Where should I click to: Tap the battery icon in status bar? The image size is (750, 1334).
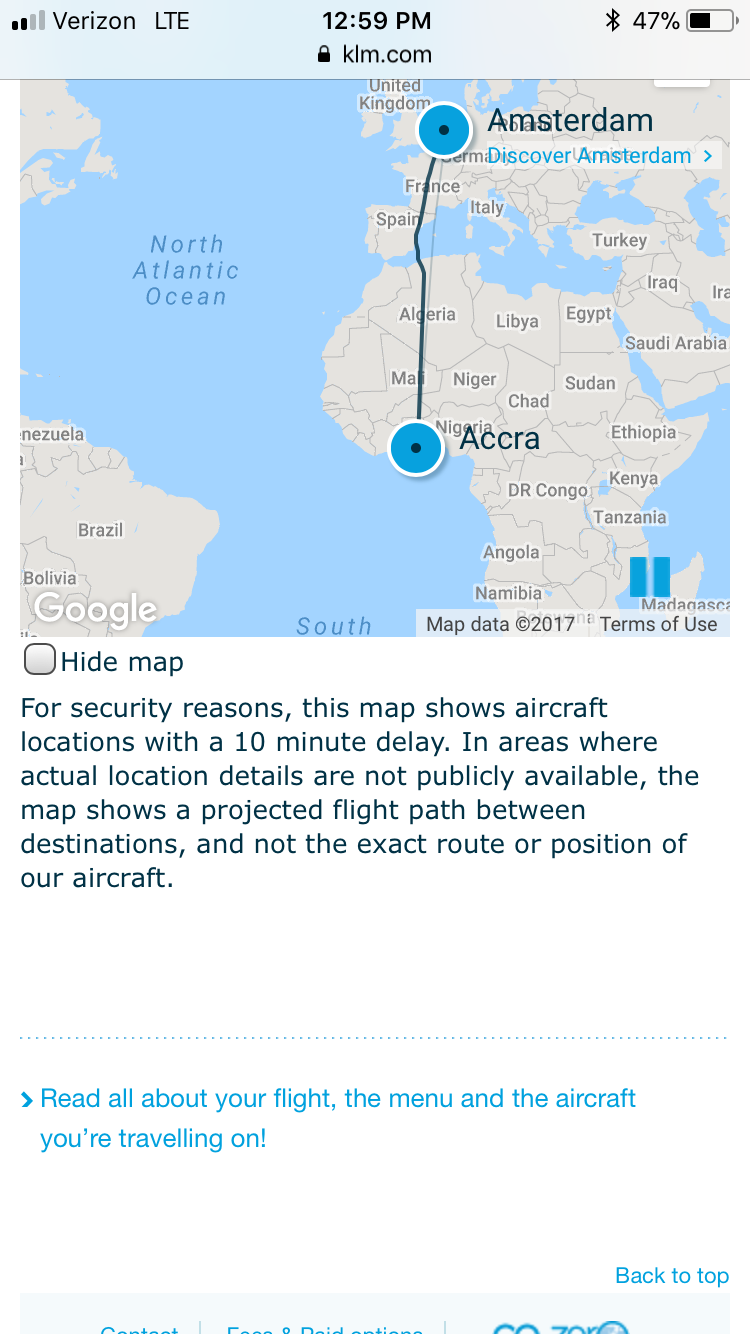tap(712, 21)
